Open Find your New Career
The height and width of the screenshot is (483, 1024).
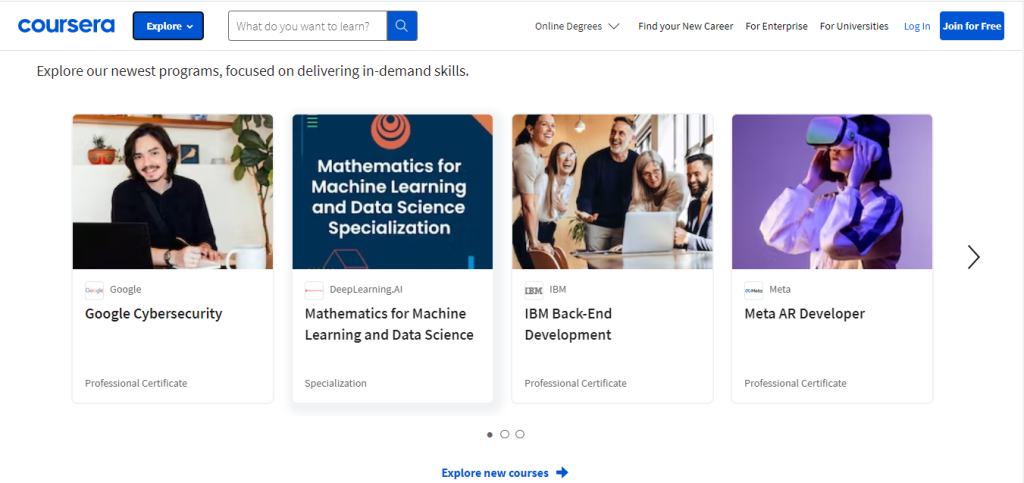point(685,26)
